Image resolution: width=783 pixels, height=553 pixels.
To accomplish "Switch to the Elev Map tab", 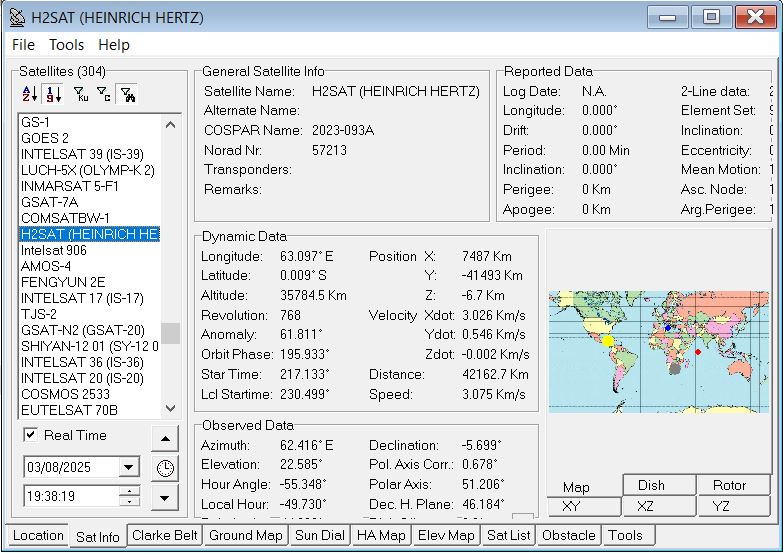I will tap(446, 536).
